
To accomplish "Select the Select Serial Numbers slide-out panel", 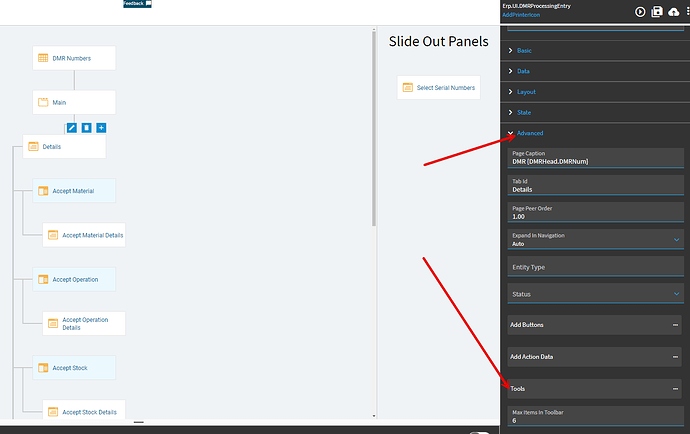I will coord(439,87).
